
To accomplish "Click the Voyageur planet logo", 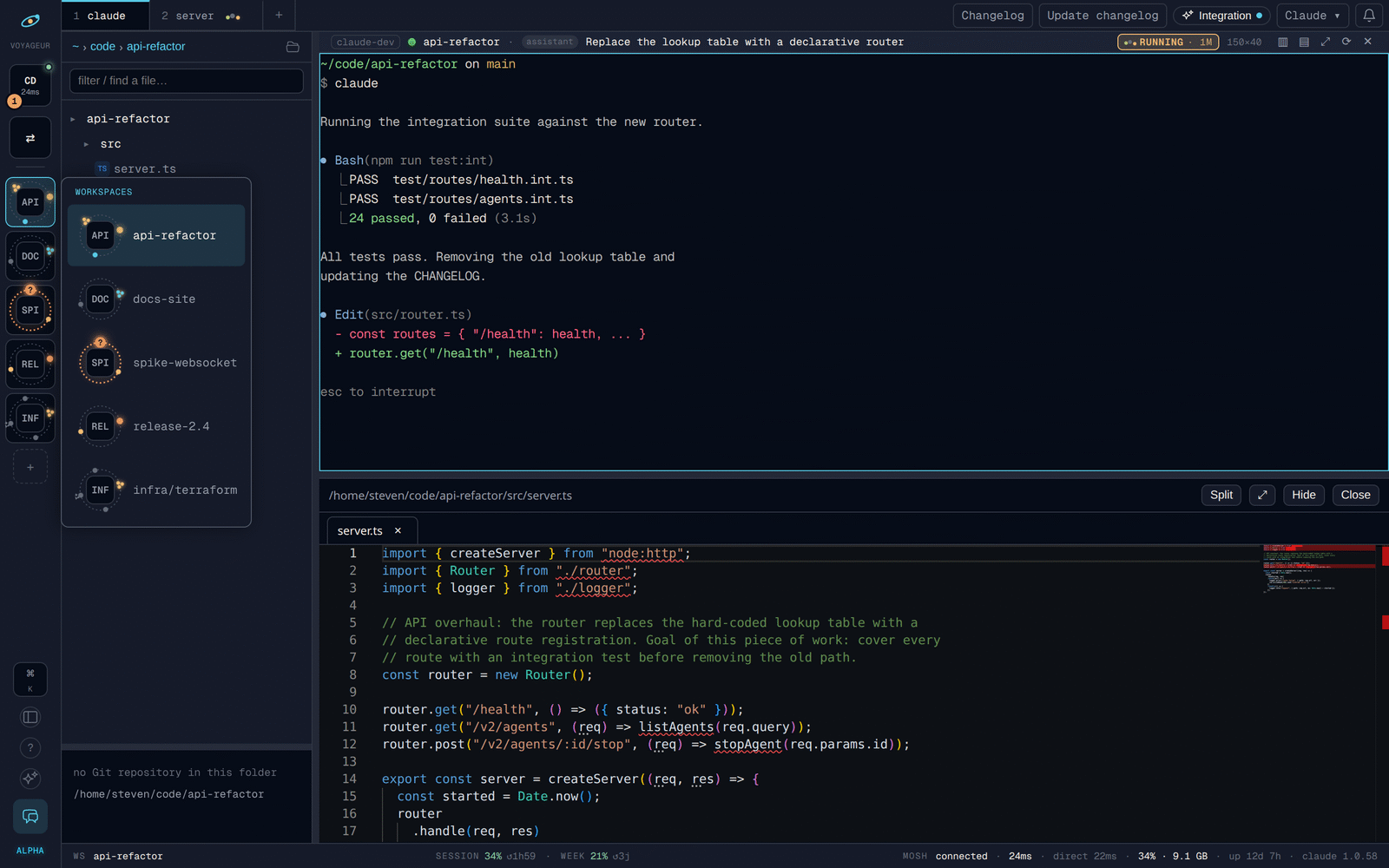I will [30, 20].
